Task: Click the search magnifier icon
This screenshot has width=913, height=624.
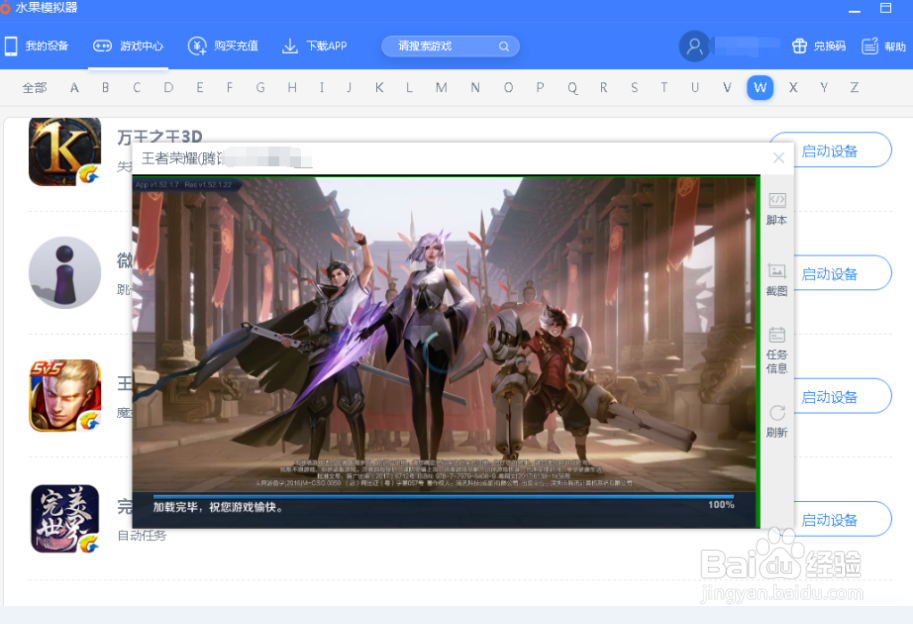Action: (504, 46)
